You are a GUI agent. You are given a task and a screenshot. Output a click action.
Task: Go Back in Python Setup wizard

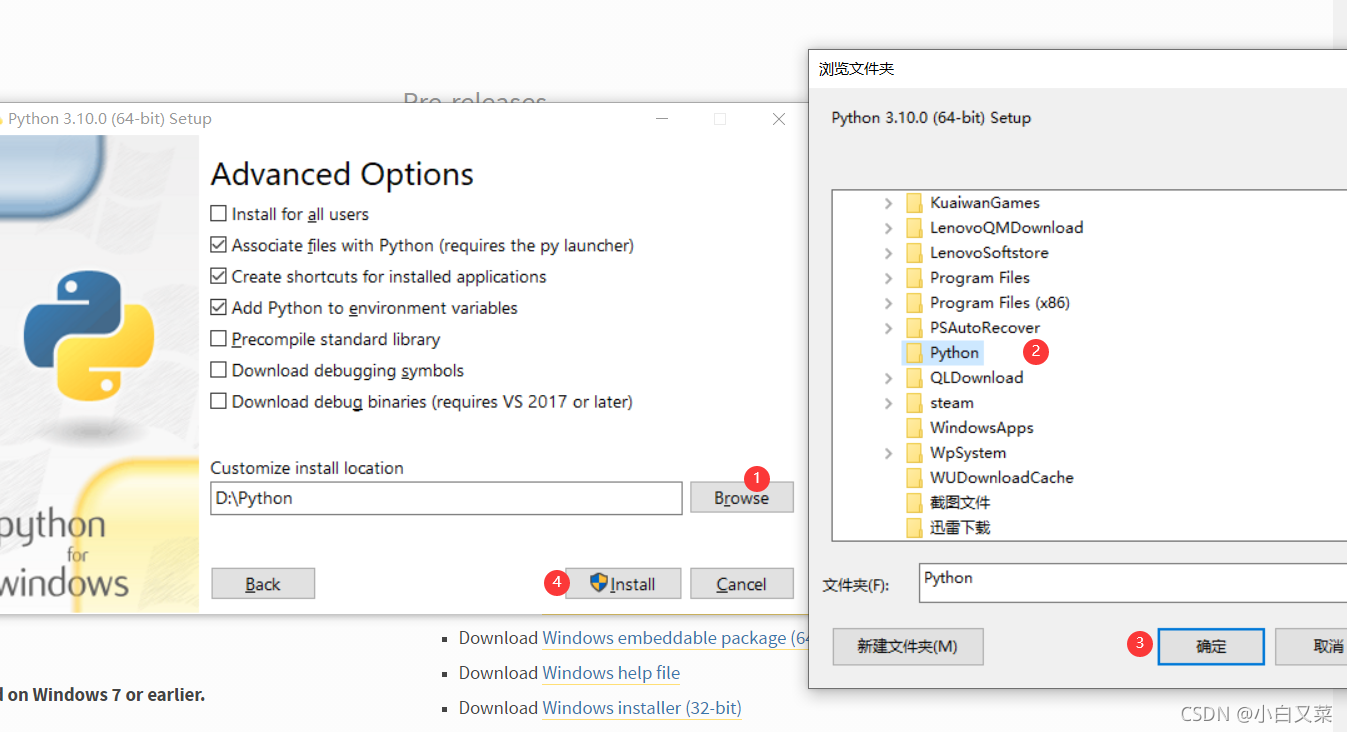tap(263, 584)
